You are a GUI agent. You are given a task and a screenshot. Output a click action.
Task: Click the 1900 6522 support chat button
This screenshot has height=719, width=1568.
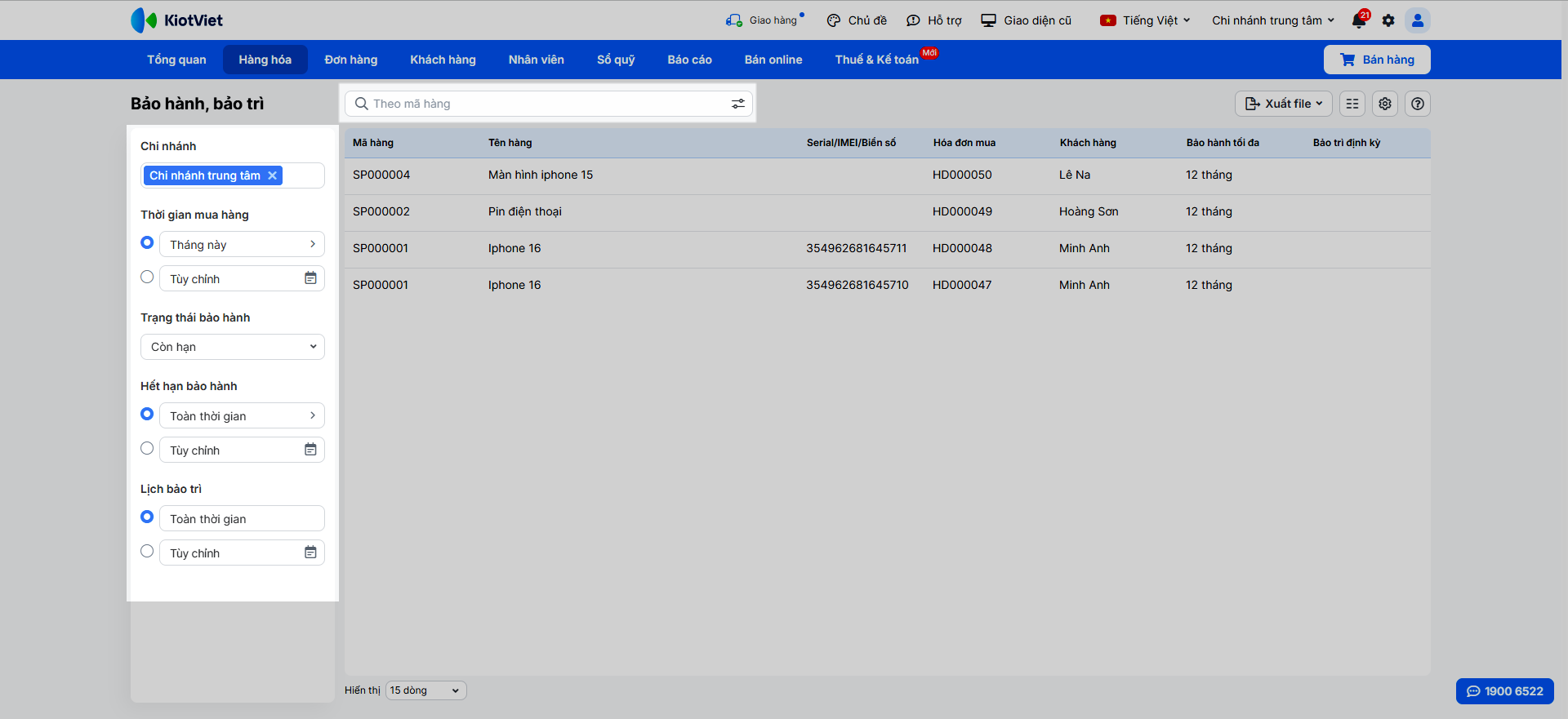point(1505,691)
